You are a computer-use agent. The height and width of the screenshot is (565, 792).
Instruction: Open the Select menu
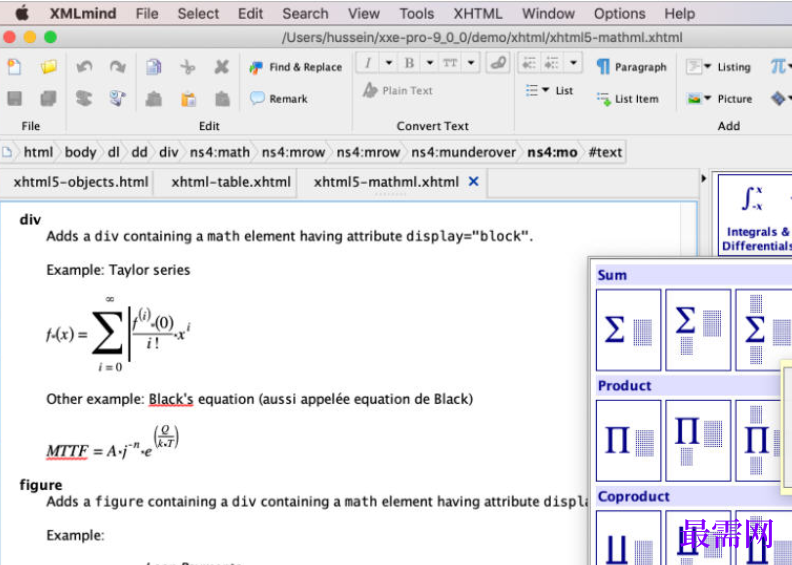tap(198, 13)
